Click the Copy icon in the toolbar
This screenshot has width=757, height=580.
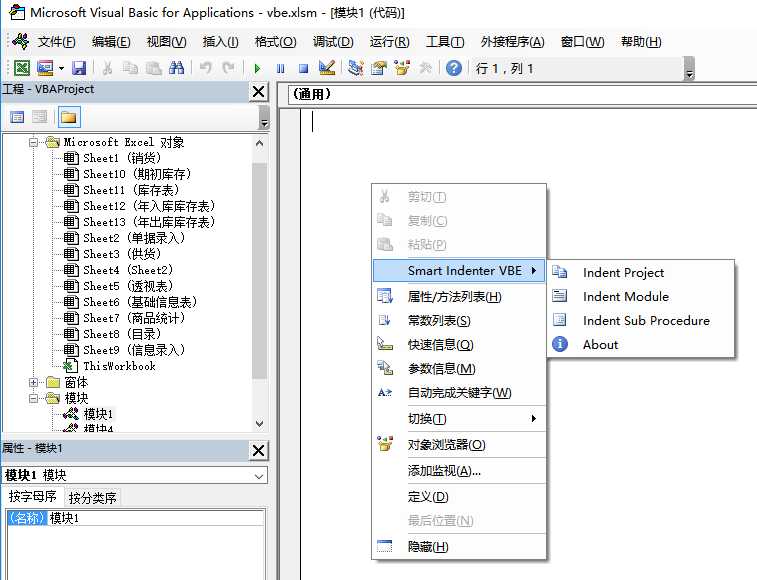[x=130, y=68]
